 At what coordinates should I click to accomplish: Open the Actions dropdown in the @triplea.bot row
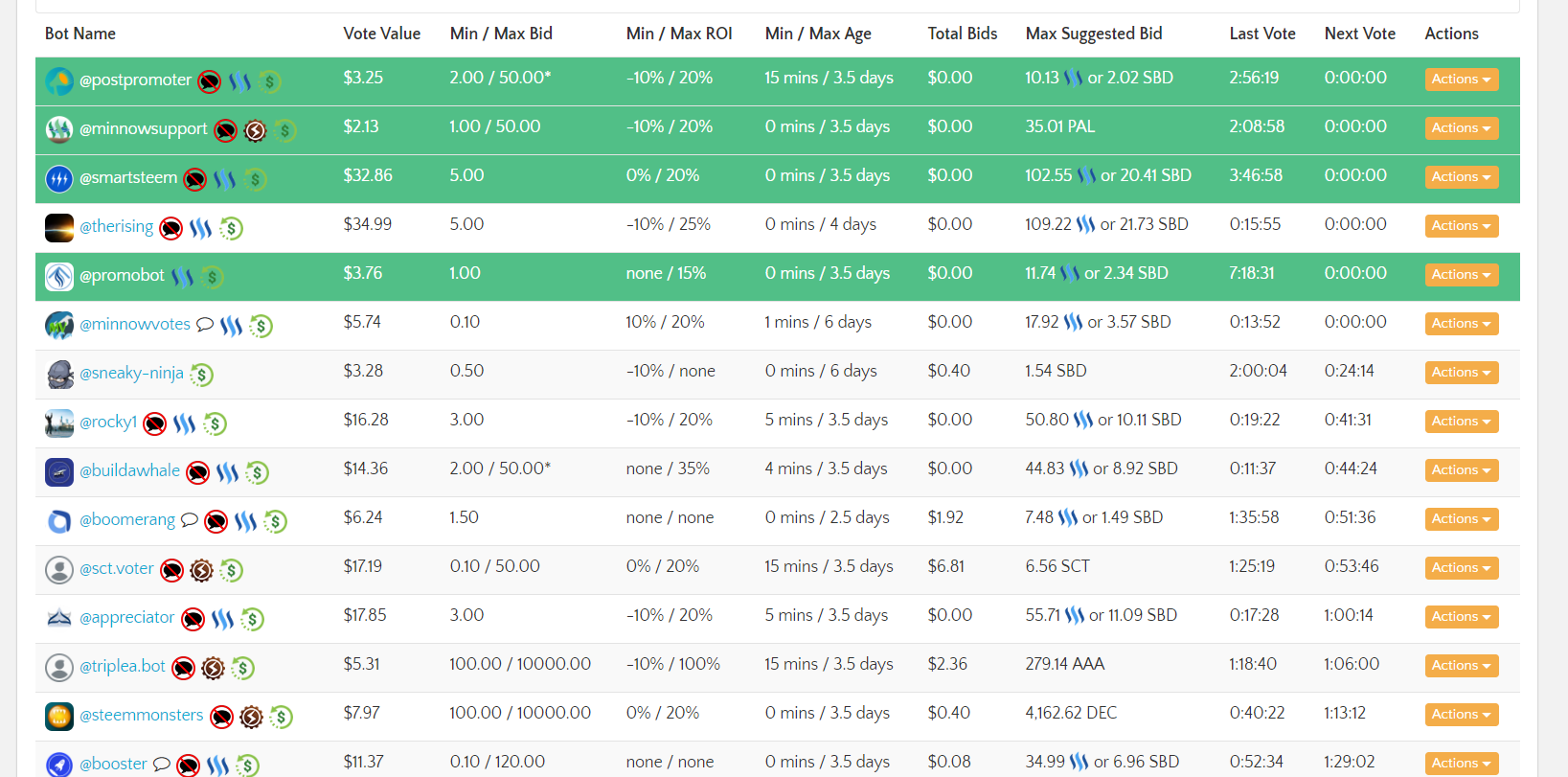pos(1461,666)
